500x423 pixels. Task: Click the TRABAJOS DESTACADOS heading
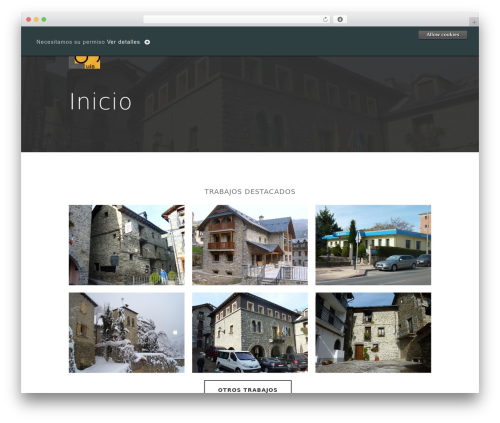pyautogui.click(x=250, y=192)
